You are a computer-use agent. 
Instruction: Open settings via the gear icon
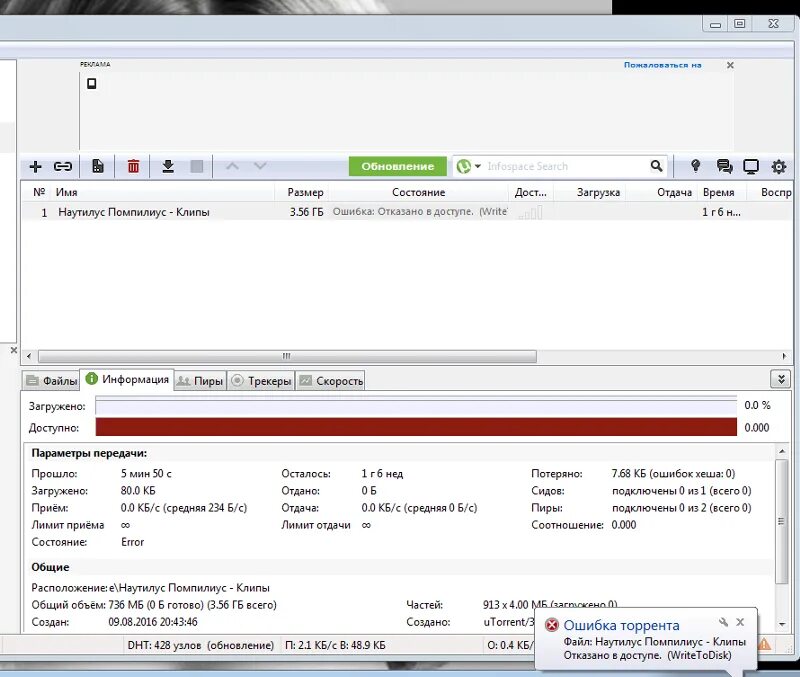(779, 166)
